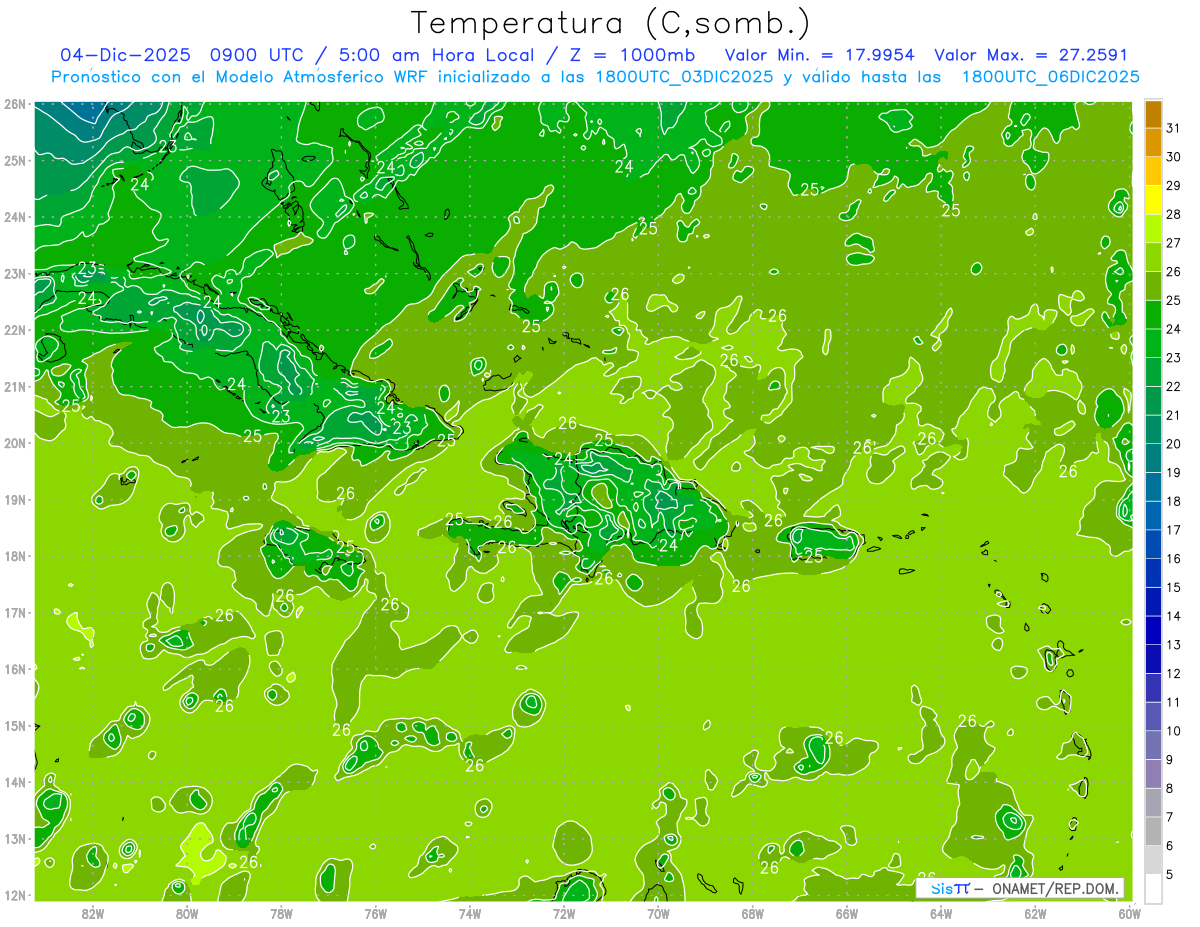Select the 23N latitude axis label

(14, 273)
